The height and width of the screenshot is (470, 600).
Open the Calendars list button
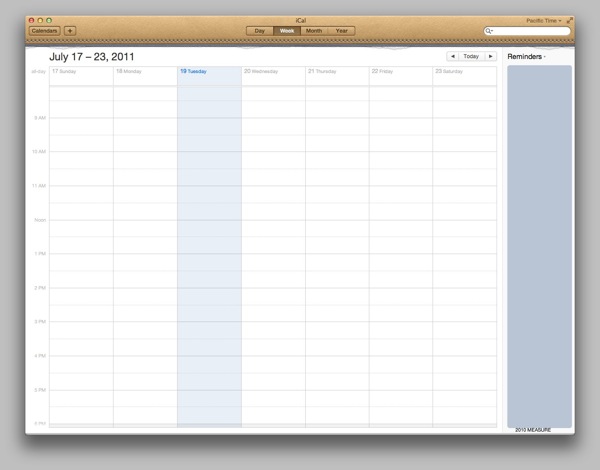click(x=44, y=31)
